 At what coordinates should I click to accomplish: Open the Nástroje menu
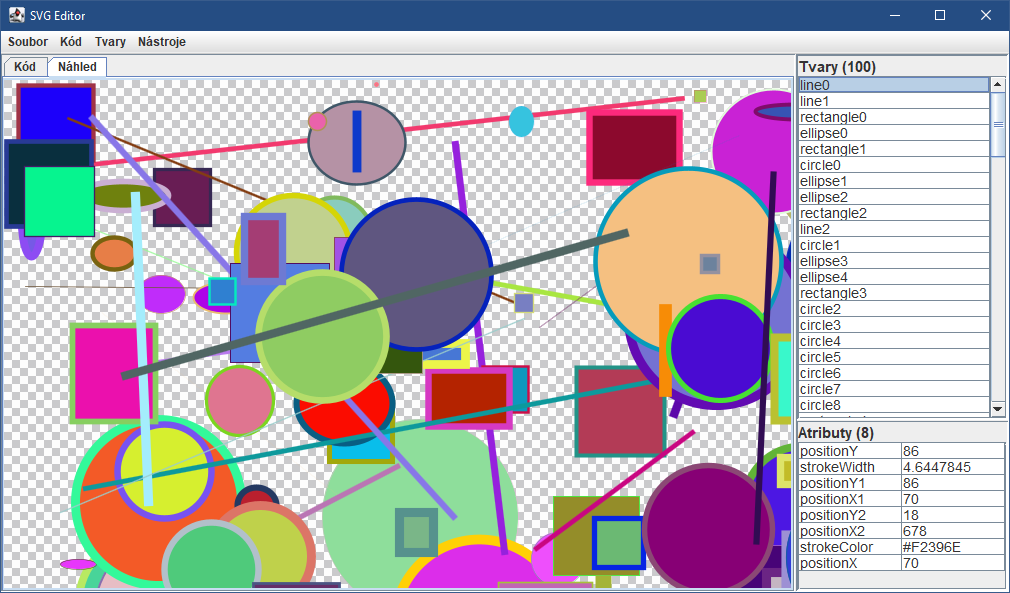162,42
